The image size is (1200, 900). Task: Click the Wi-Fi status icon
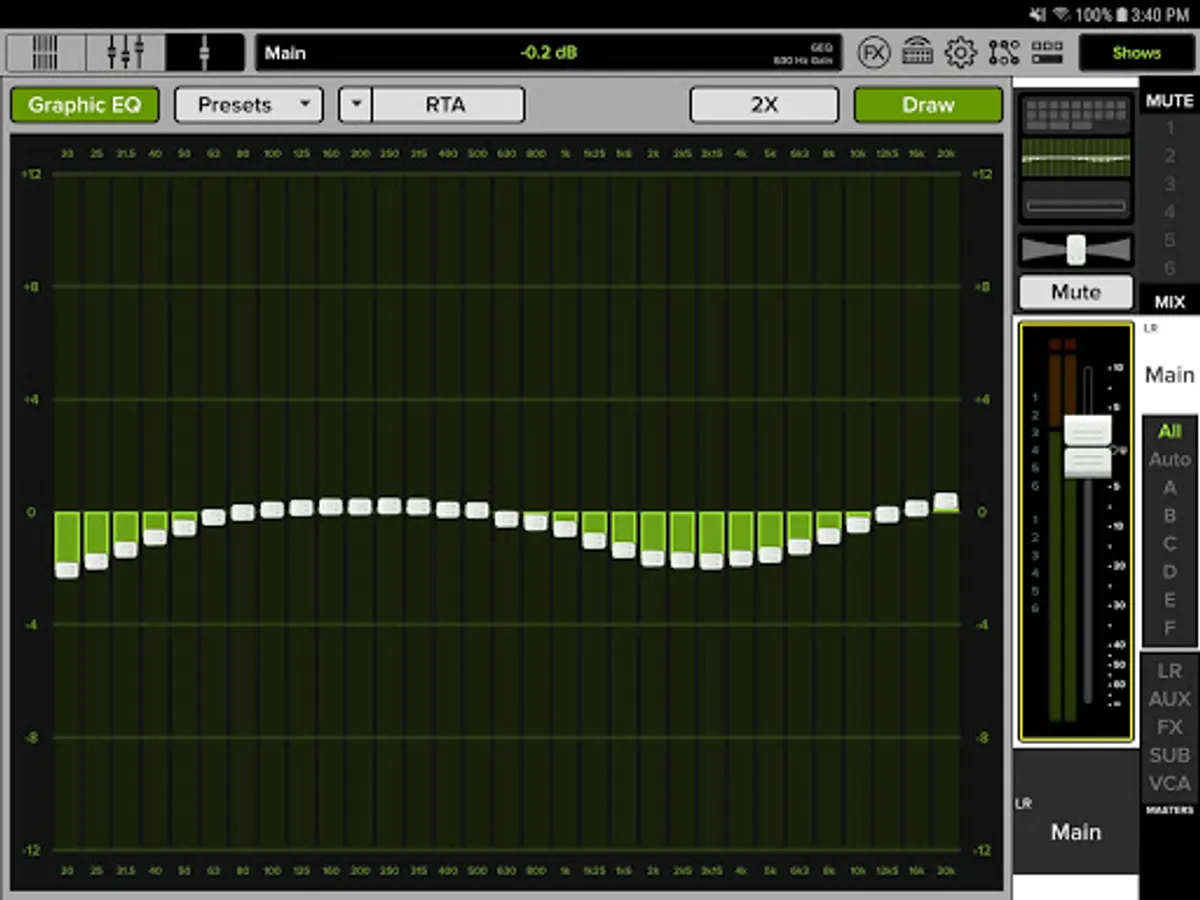coord(1061,14)
